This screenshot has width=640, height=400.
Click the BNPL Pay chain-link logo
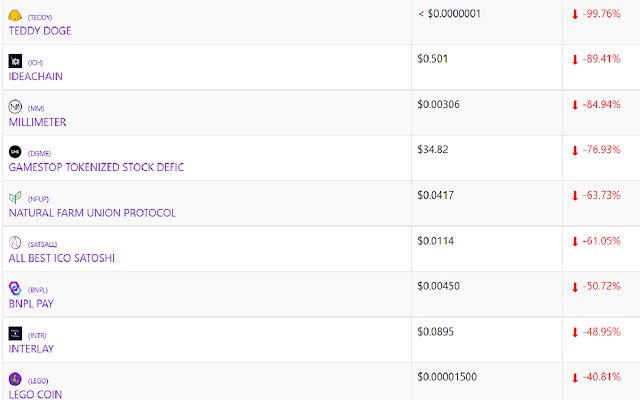tap(15, 288)
